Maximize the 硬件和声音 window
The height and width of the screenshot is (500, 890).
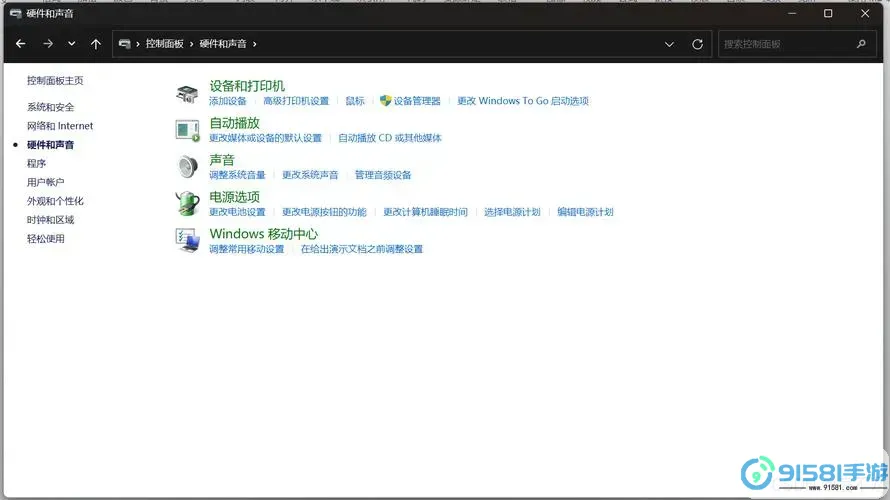point(828,13)
